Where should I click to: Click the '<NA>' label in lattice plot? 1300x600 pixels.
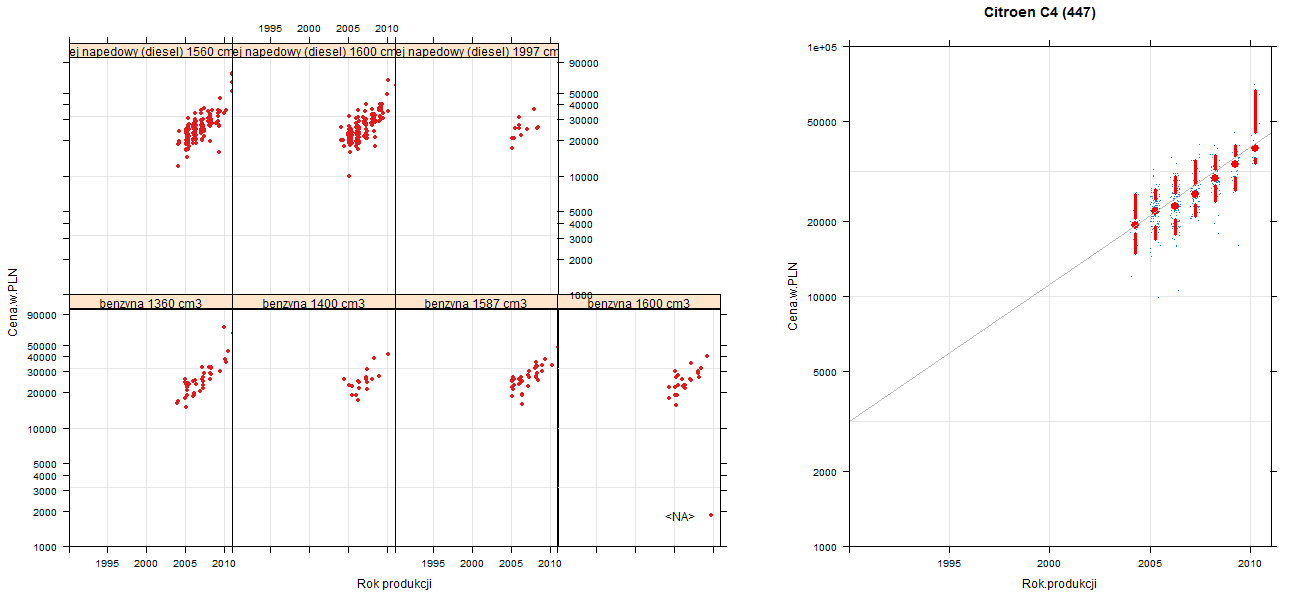pos(680,516)
